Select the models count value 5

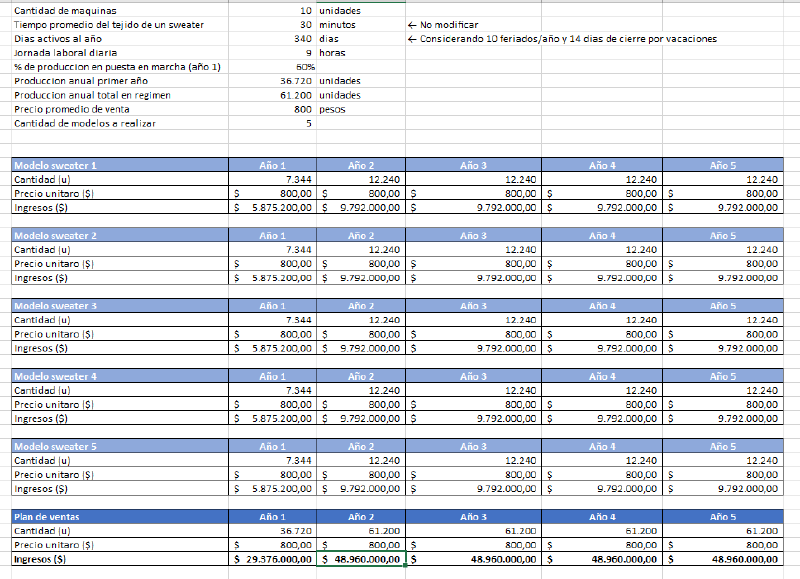pos(272,123)
